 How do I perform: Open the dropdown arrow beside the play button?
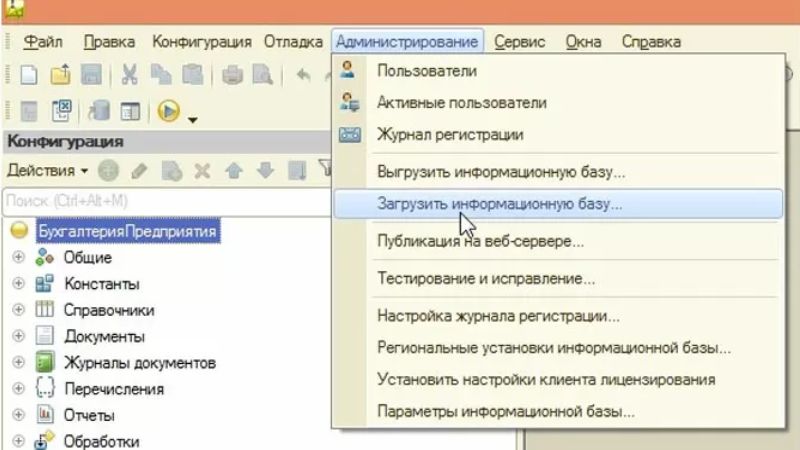(x=192, y=120)
